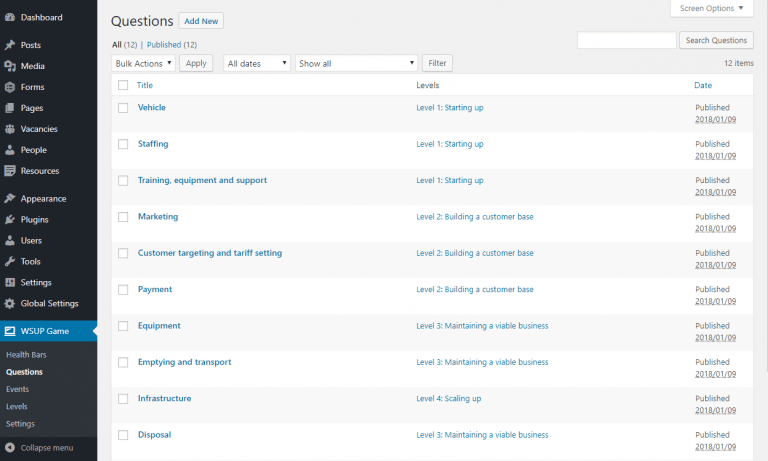Image resolution: width=768 pixels, height=461 pixels.
Task: Click the Search Questions button
Action: click(716, 40)
